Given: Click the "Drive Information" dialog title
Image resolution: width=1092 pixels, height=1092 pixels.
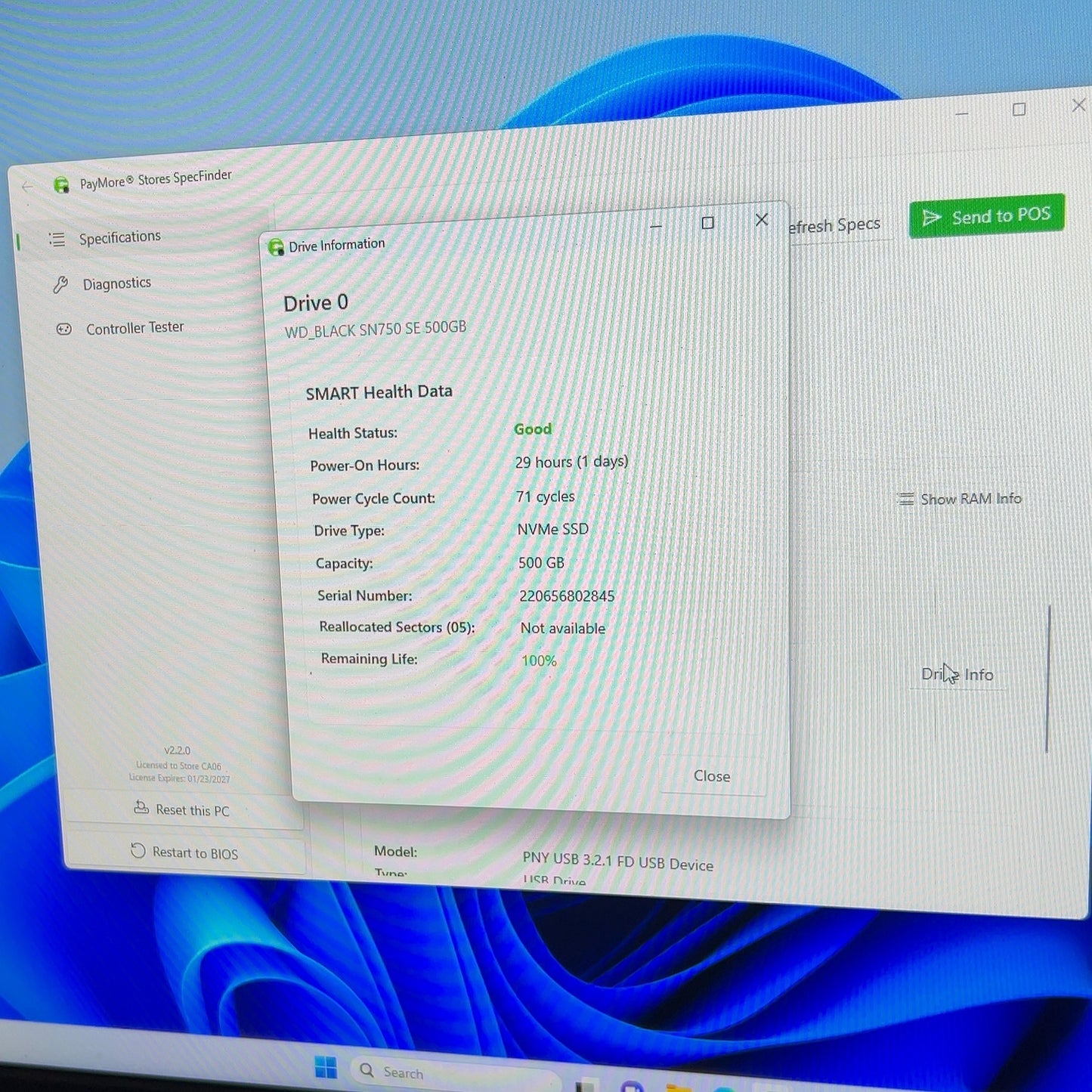Looking at the screenshot, I should click(337, 245).
